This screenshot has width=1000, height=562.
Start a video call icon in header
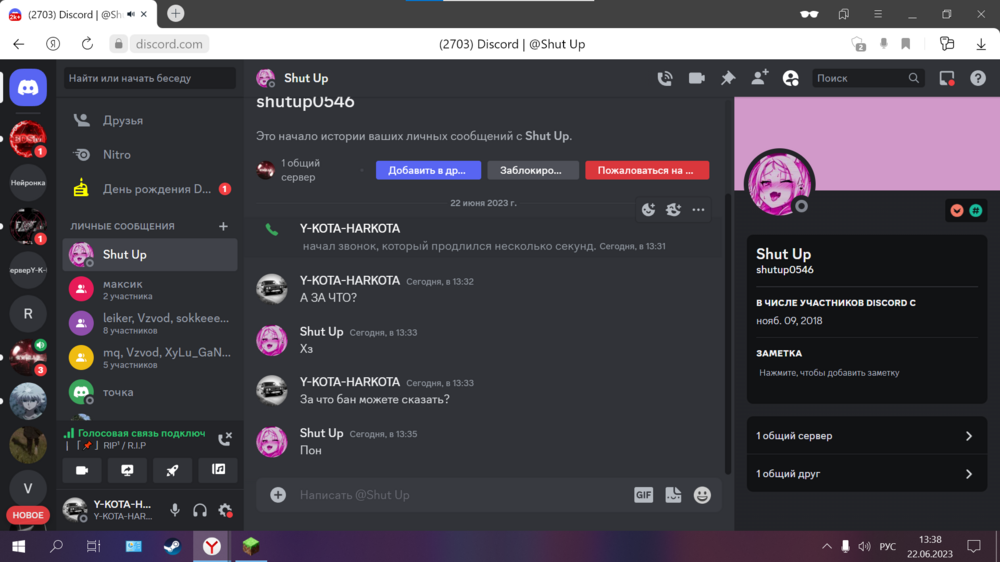(696, 78)
